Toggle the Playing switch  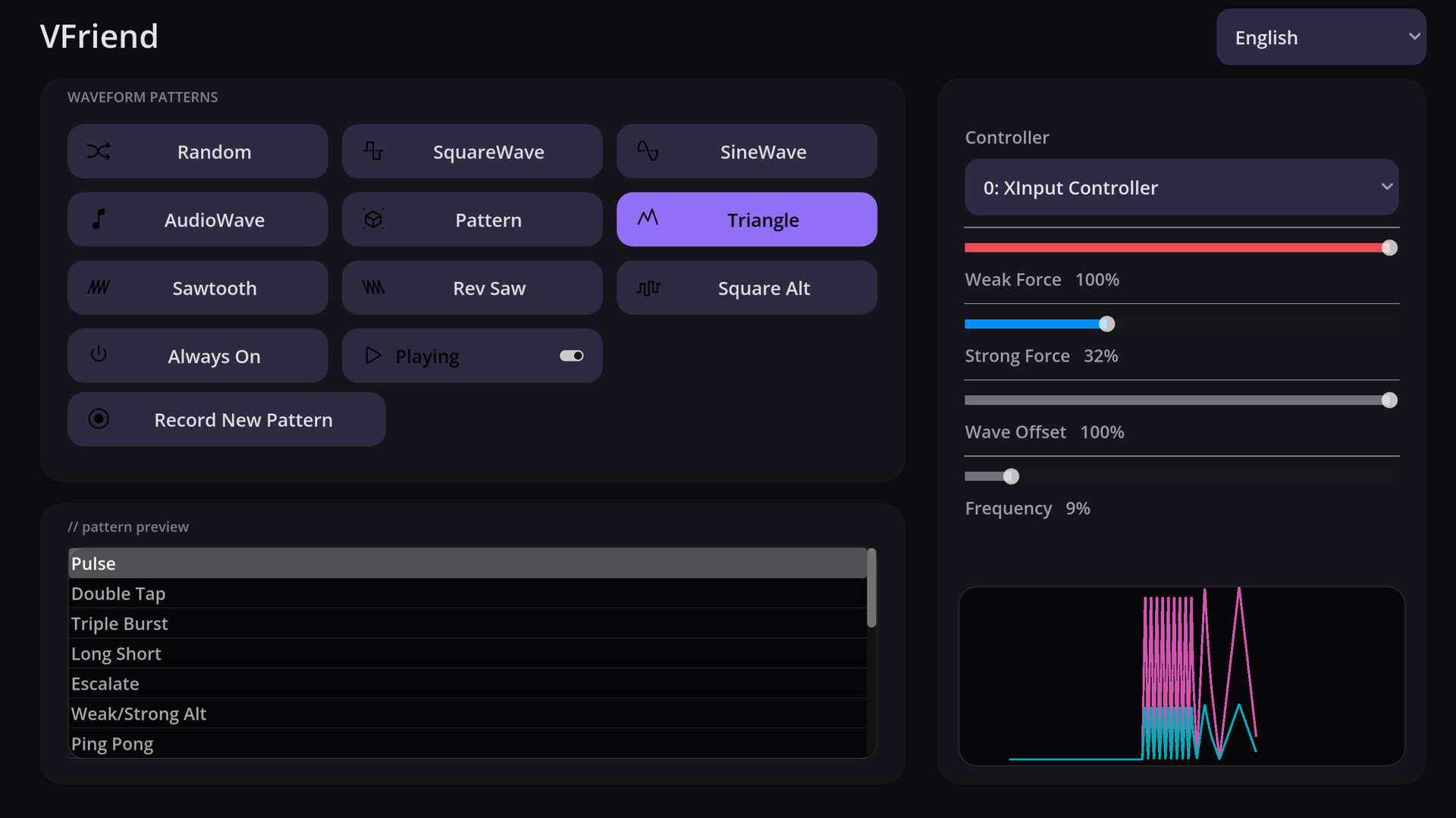pyautogui.click(x=572, y=356)
